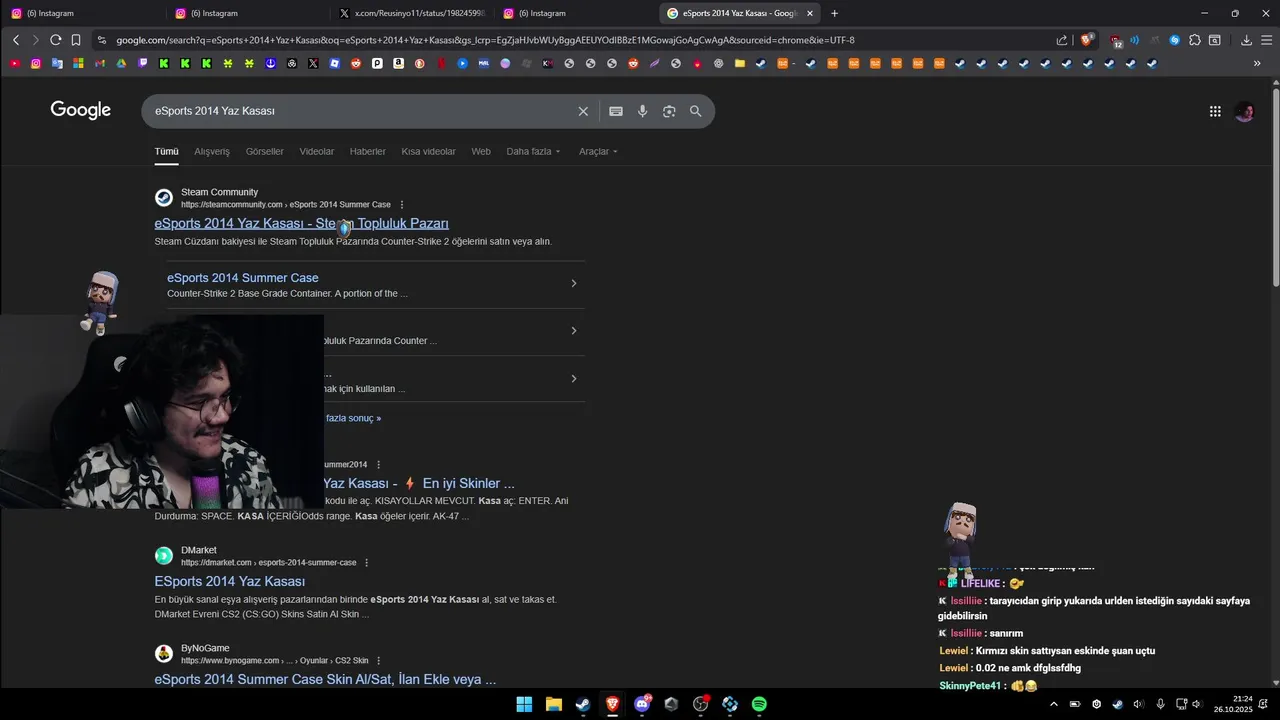Search by image with Google Lens
Screen dimensions: 1280x720
669,111
